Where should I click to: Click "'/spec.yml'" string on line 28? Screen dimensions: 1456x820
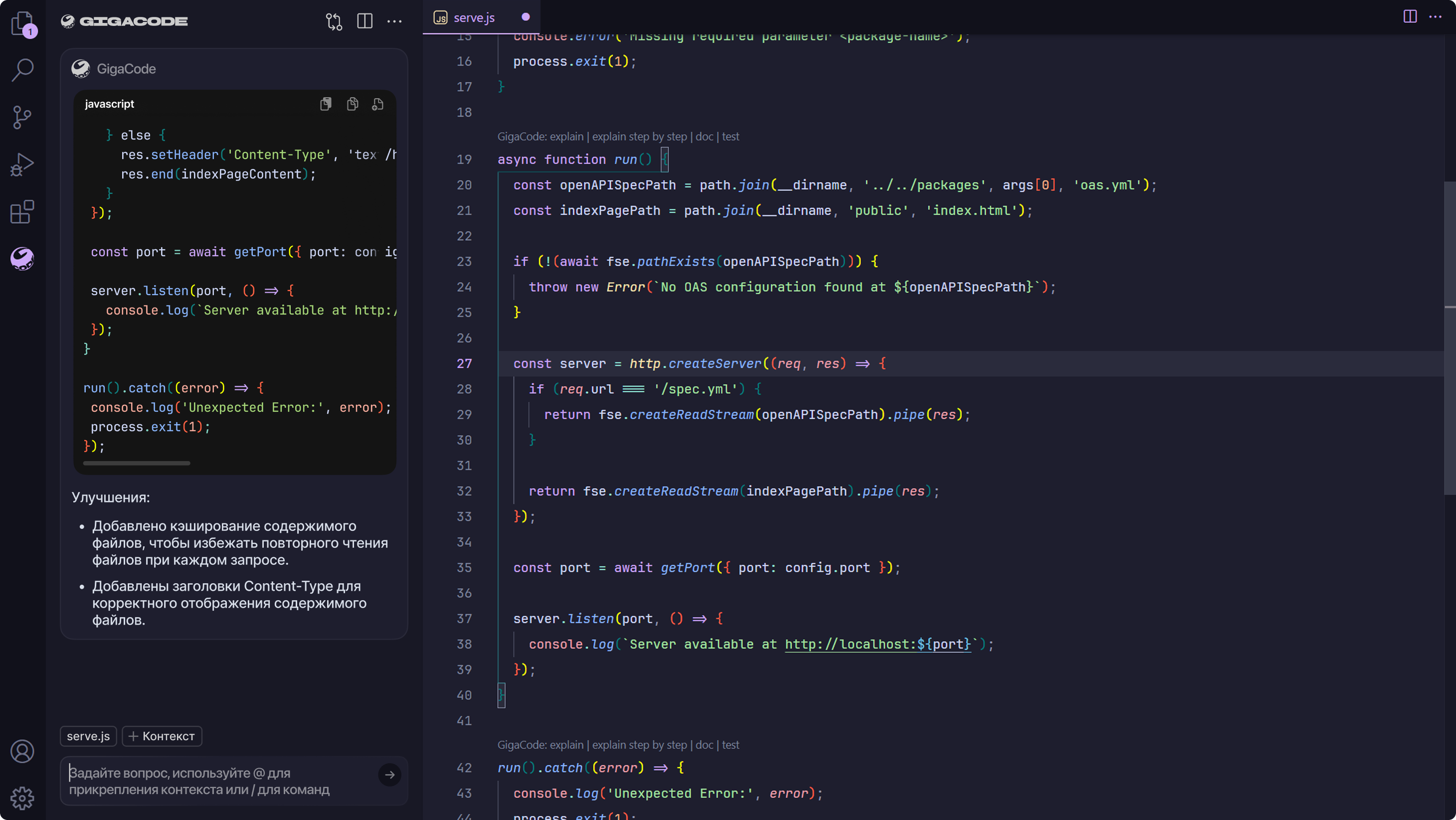click(695, 389)
